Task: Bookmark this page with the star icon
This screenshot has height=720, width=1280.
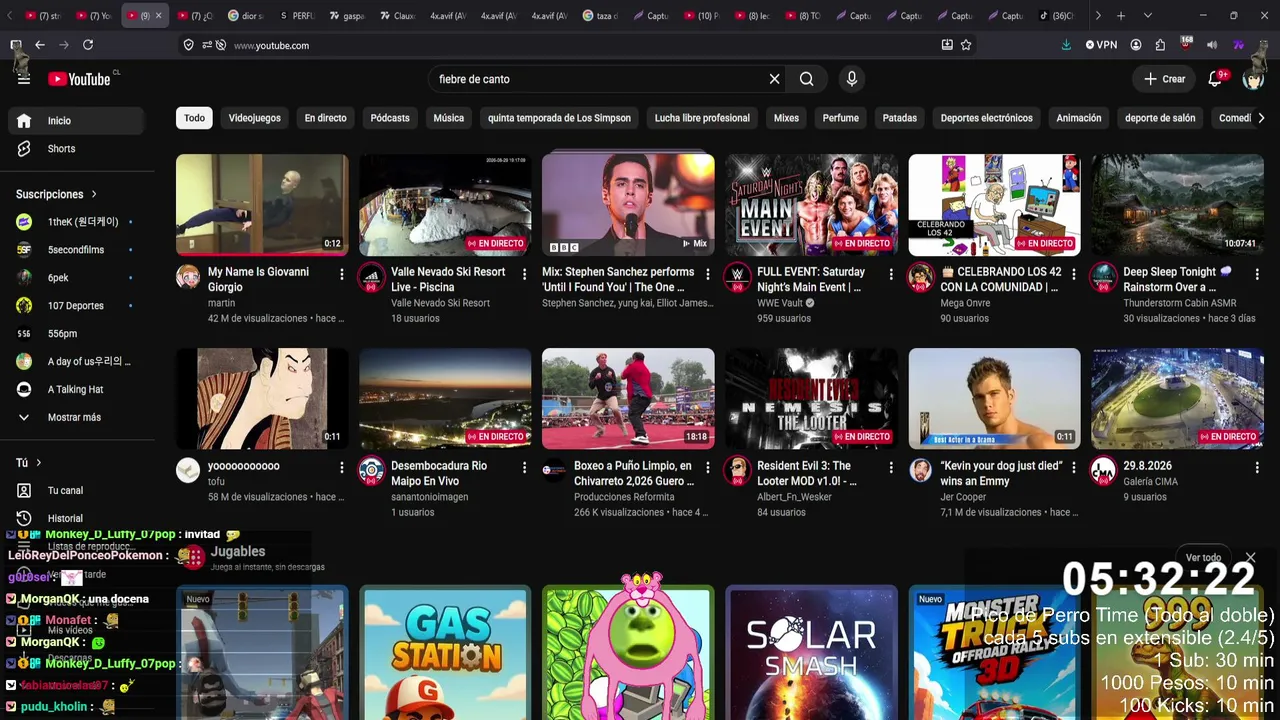Action: pos(966,45)
